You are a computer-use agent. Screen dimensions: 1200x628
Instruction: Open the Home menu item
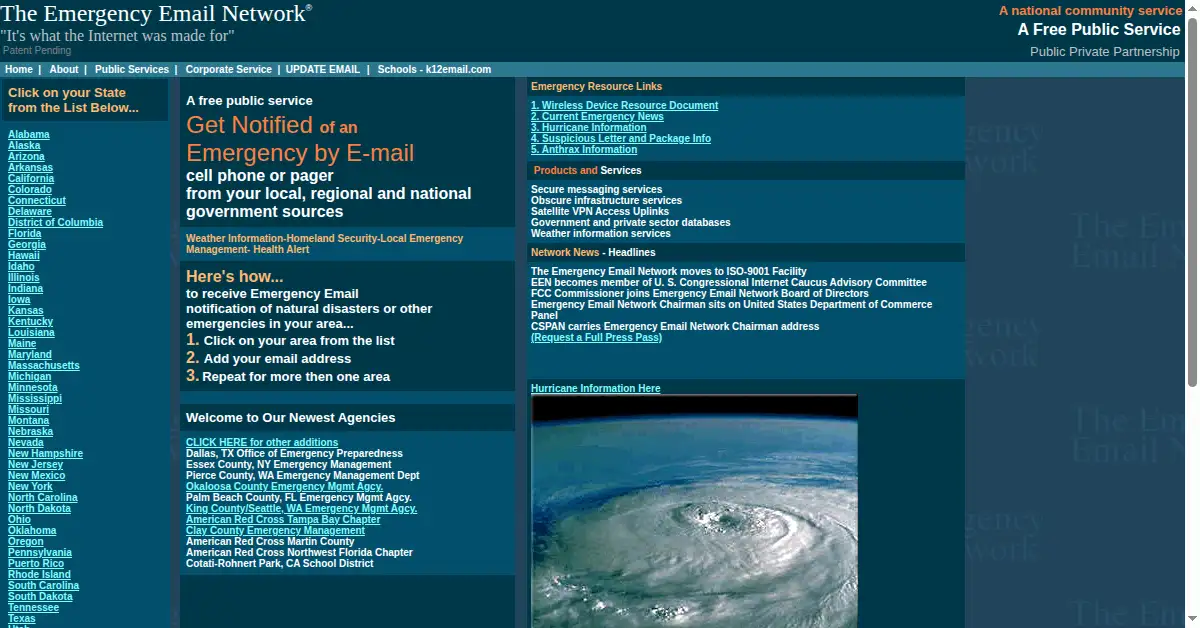click(19, 69)
